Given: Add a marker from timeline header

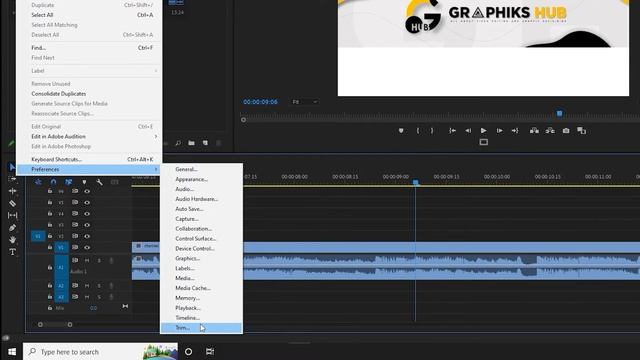Looking at the screenshot, I should 84,182.
